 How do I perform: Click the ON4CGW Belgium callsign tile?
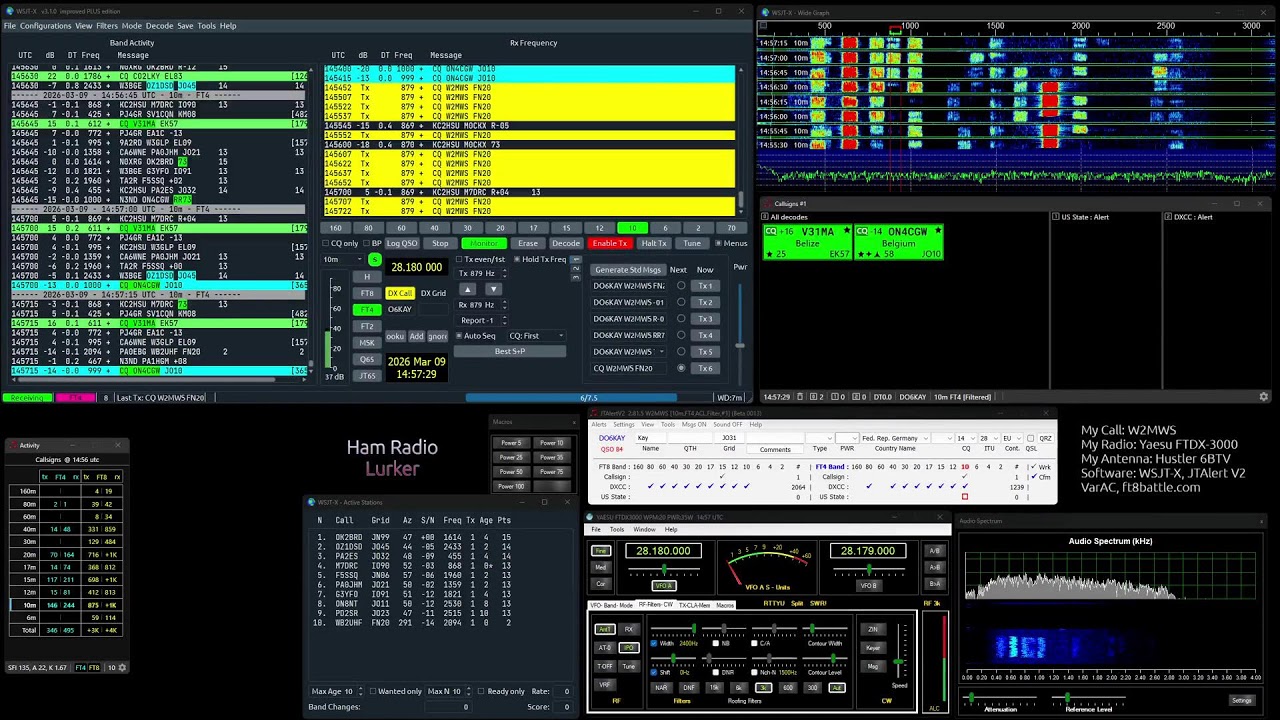[x=898, y=242]
